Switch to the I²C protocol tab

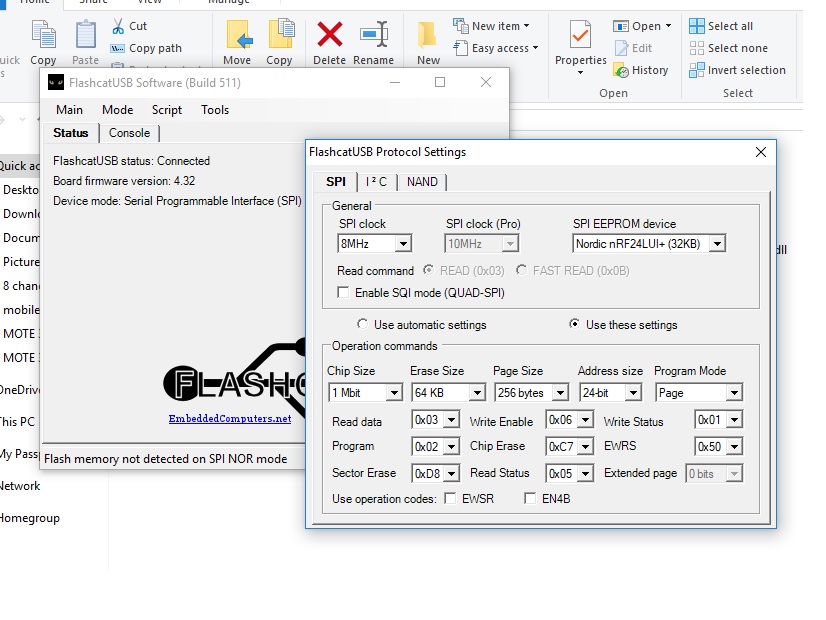point(377,182)
